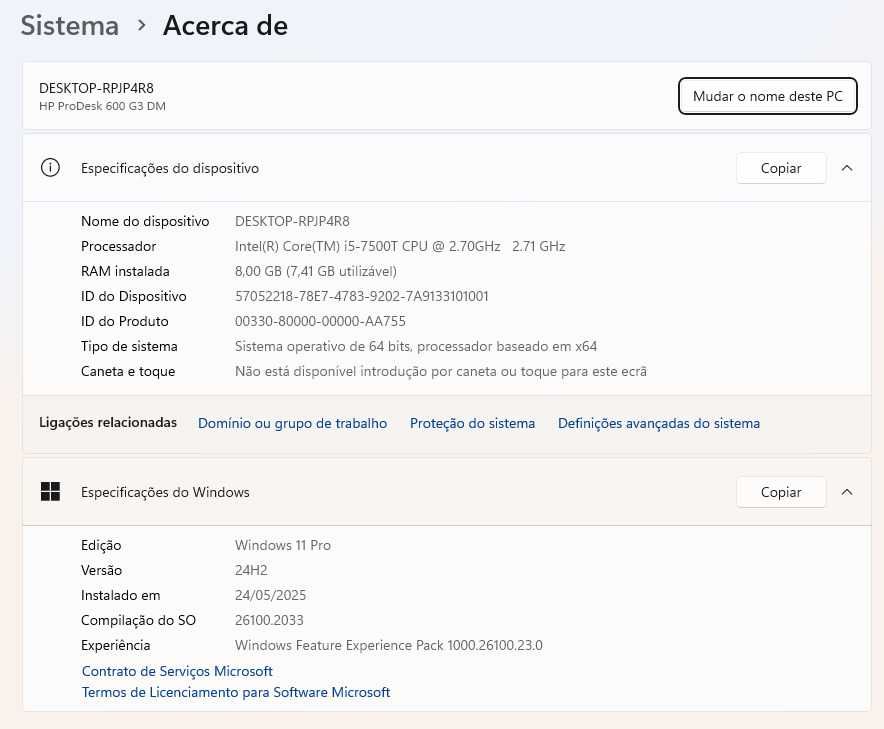
Task: Click the Instalado em label
Action: pyautogui.click(x=121, y=595)
